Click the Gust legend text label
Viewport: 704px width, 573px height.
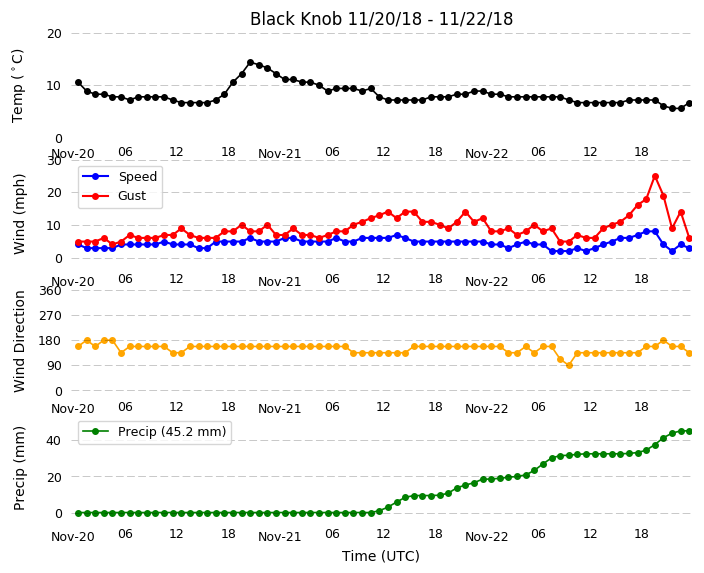point(132,196)
